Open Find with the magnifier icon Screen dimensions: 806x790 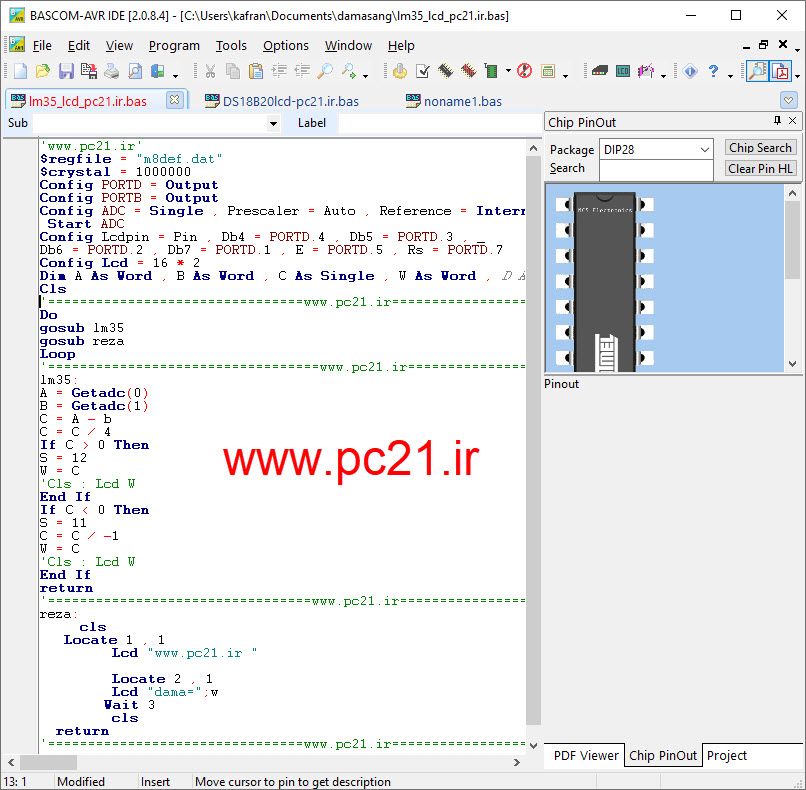(x=325, y=71)
